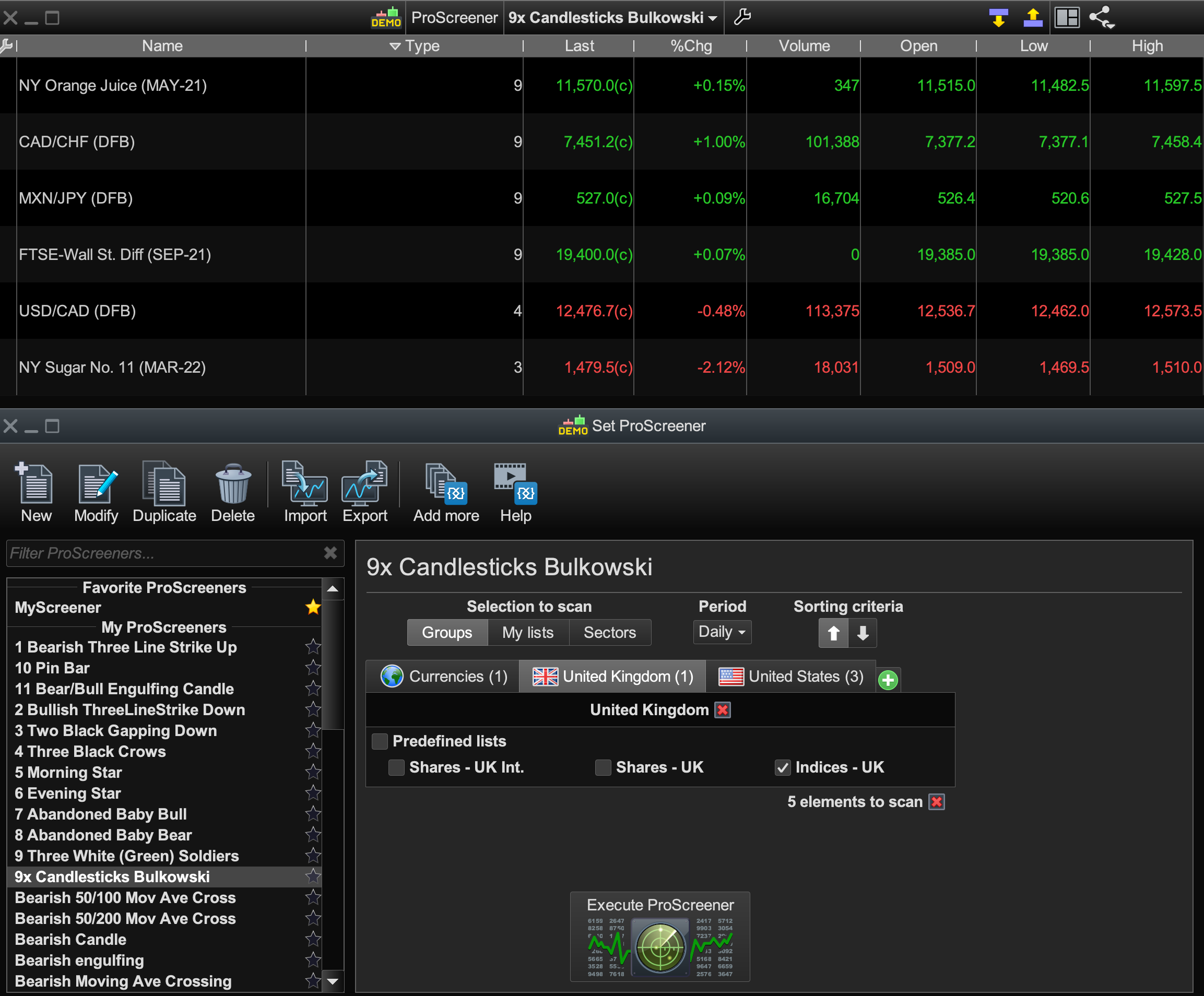The image size is (1204, 996).
Task: Select the 5 Morning Star screener
Action: coord(69,773)
